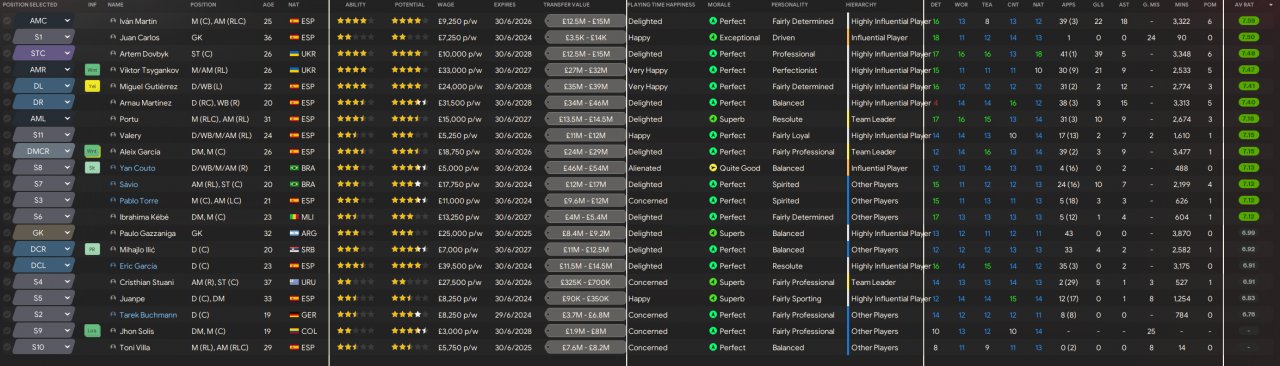Click the Superb morale icon on Portu's row
This screenshot has width=1280, height=366.
(x=712, y=119)
